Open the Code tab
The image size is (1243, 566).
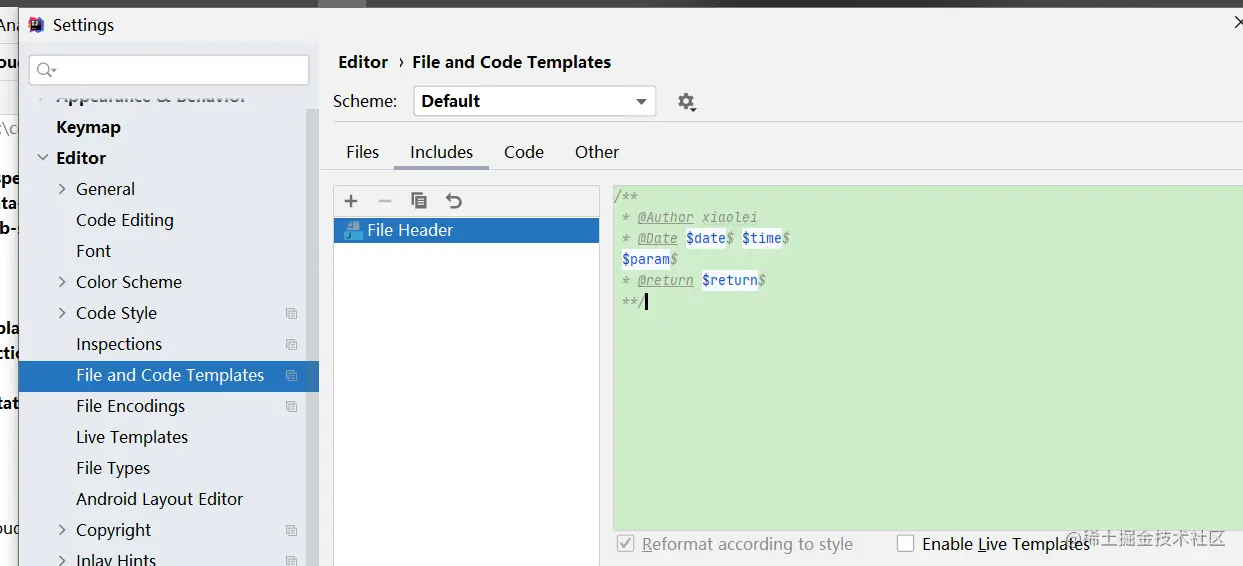click(x=524, y=152)
